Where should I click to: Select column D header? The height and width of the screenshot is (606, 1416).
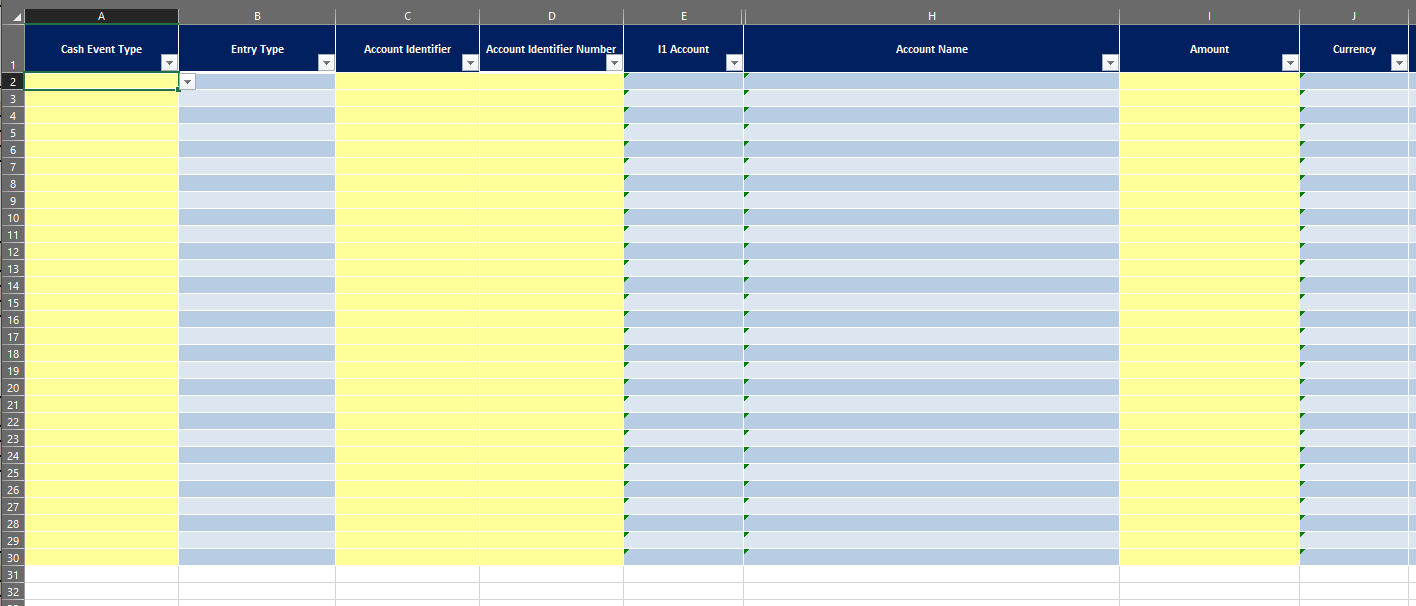(x=551, y=17)
